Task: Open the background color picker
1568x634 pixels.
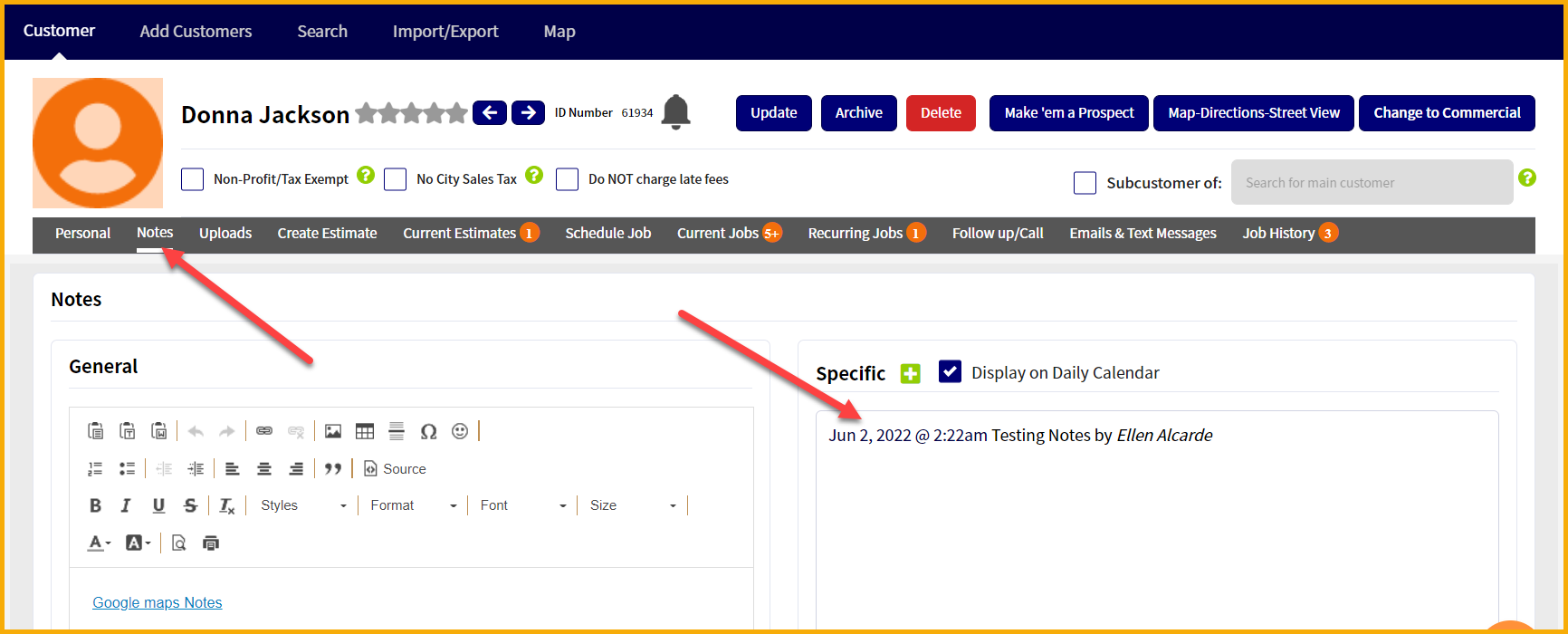Action: click(138, 543)
